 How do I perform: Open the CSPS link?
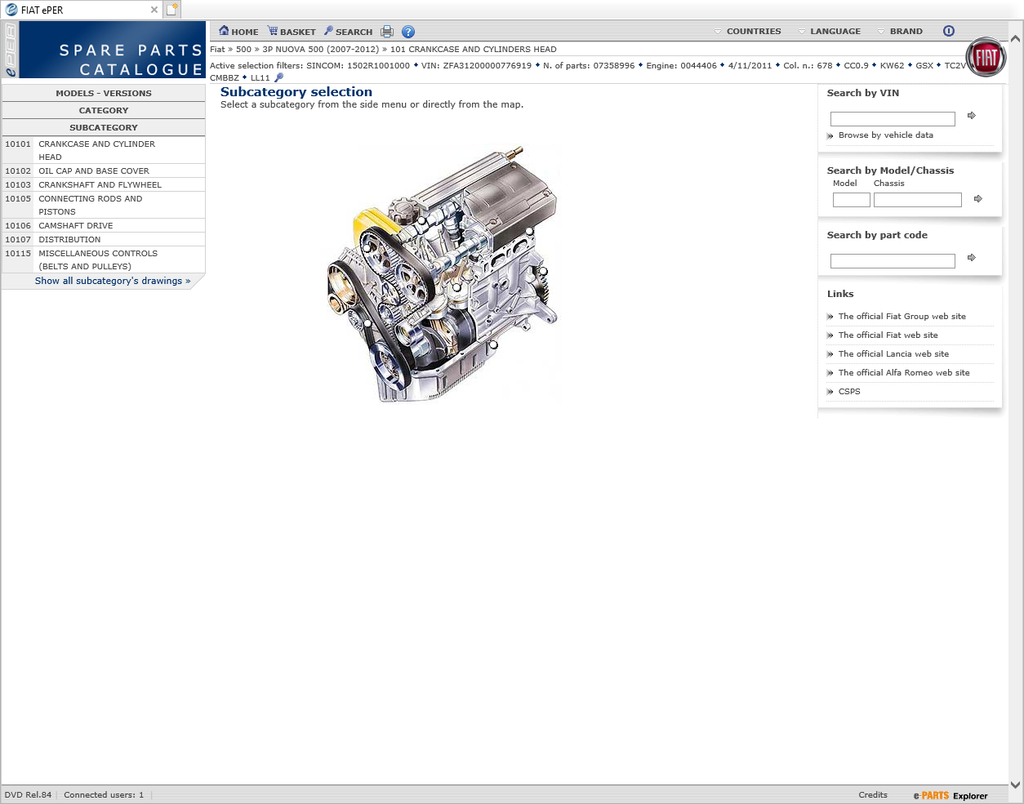(x=849, y=392)
